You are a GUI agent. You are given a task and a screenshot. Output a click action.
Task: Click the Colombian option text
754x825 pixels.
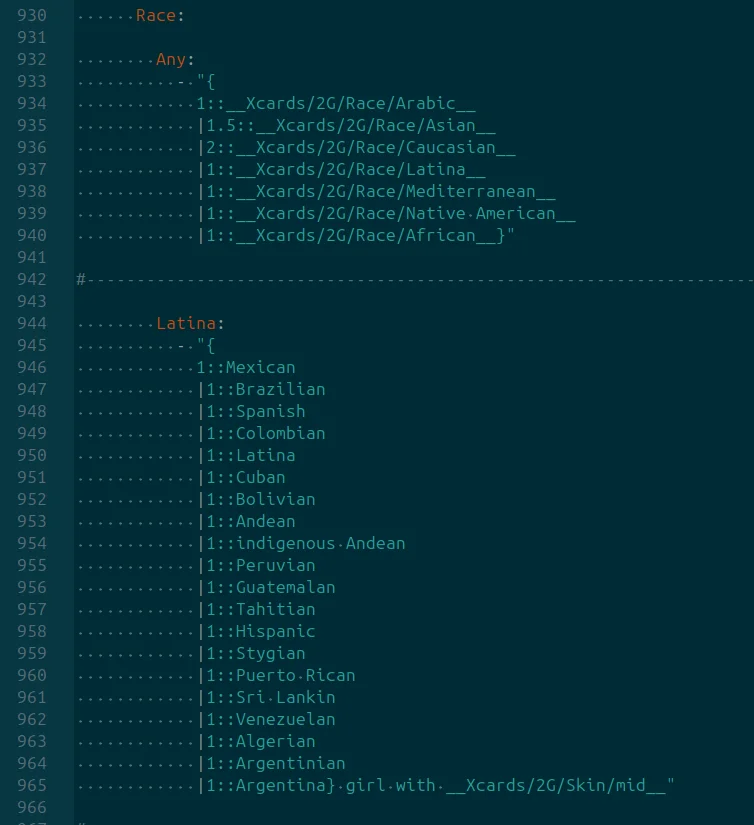tap(280, 434)
